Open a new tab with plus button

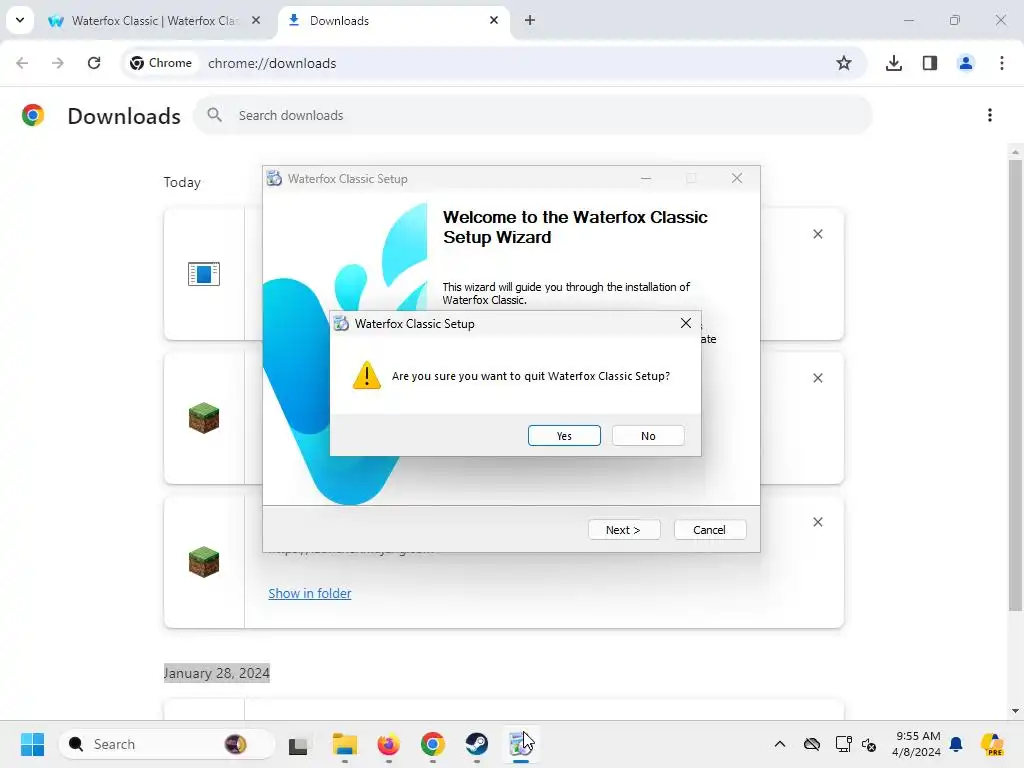530,20
